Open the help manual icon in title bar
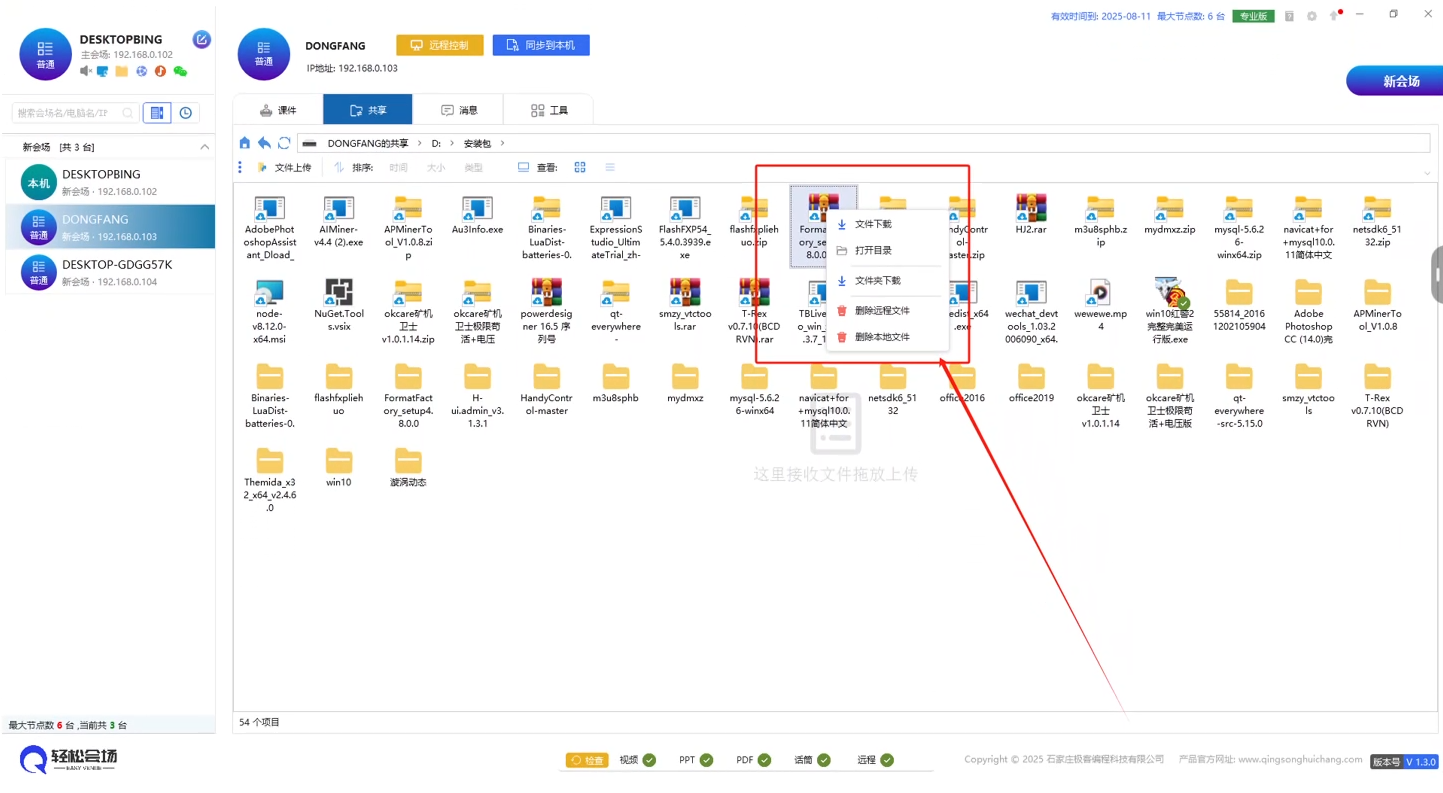1443x793 pixels. click(x=1289, y=16)
